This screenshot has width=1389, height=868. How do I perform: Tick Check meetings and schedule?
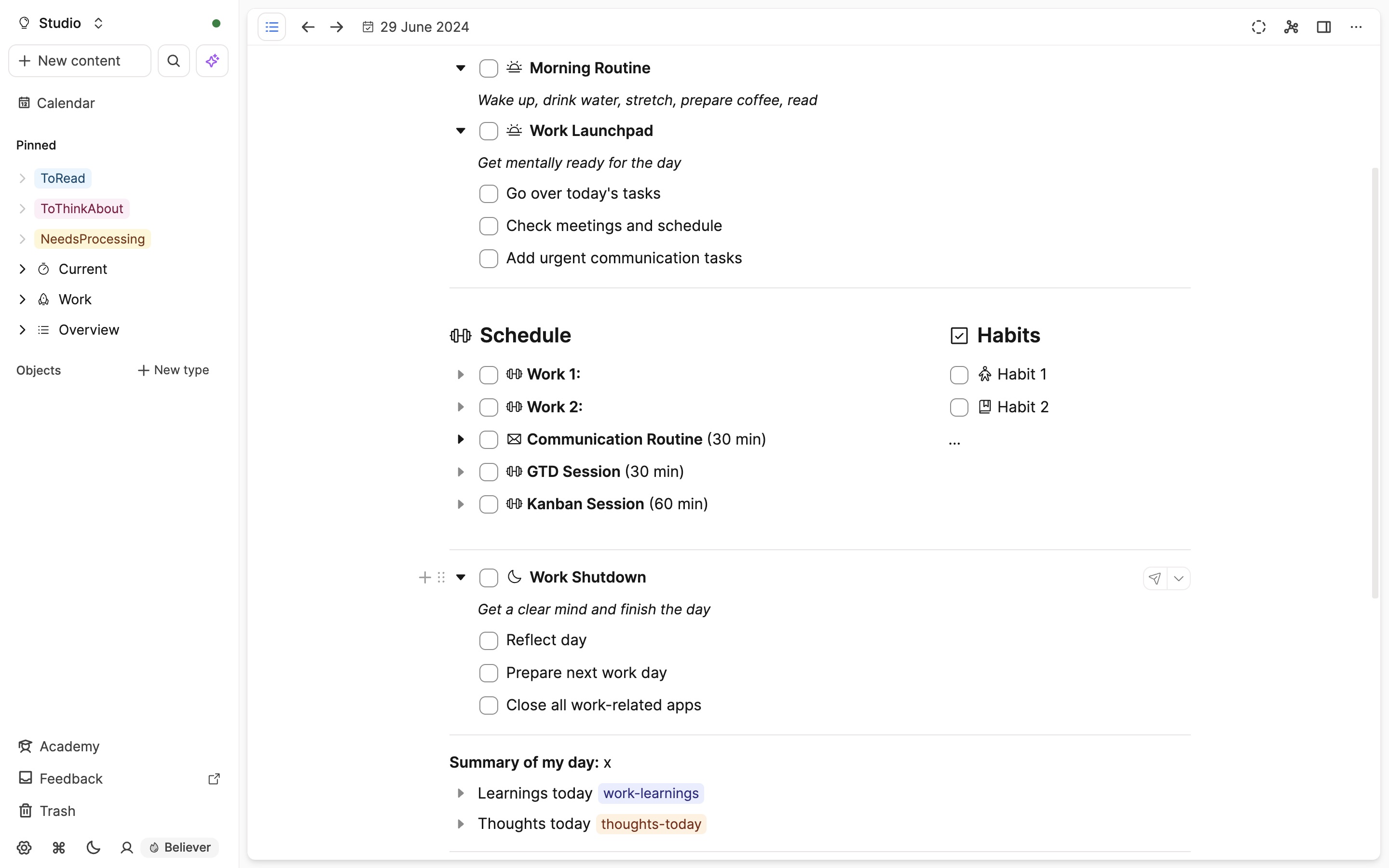(489, 226)
